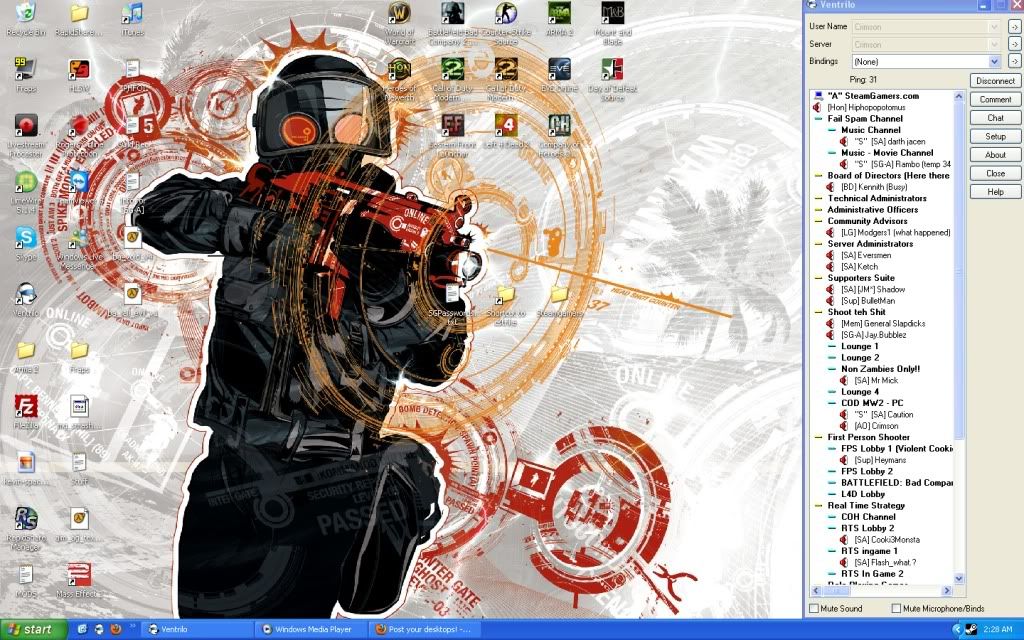Open Ventrilo Setup

pos(995,136)
